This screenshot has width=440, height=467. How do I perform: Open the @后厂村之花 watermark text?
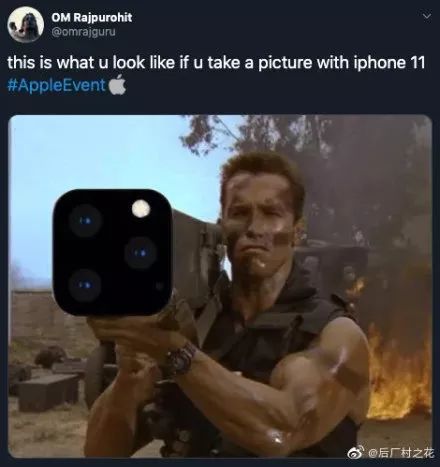click(401, 453)
